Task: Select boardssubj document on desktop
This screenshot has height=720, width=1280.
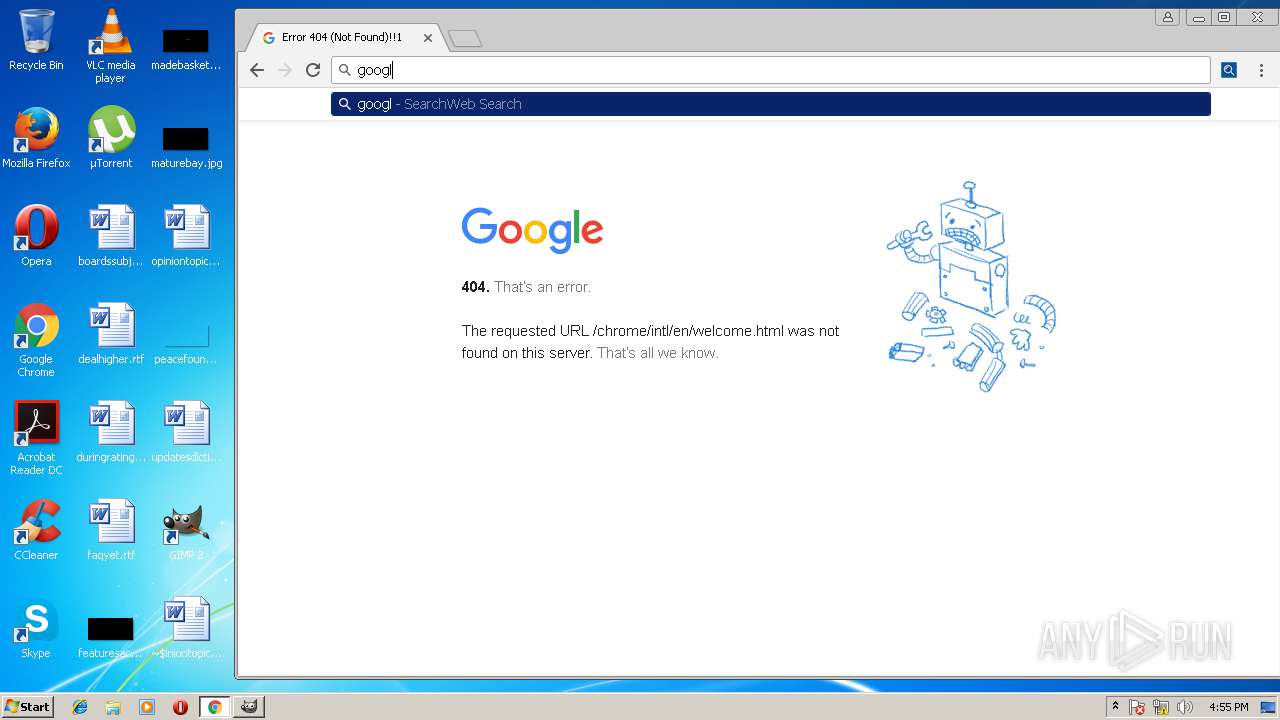Action: (x=111, y=236)
